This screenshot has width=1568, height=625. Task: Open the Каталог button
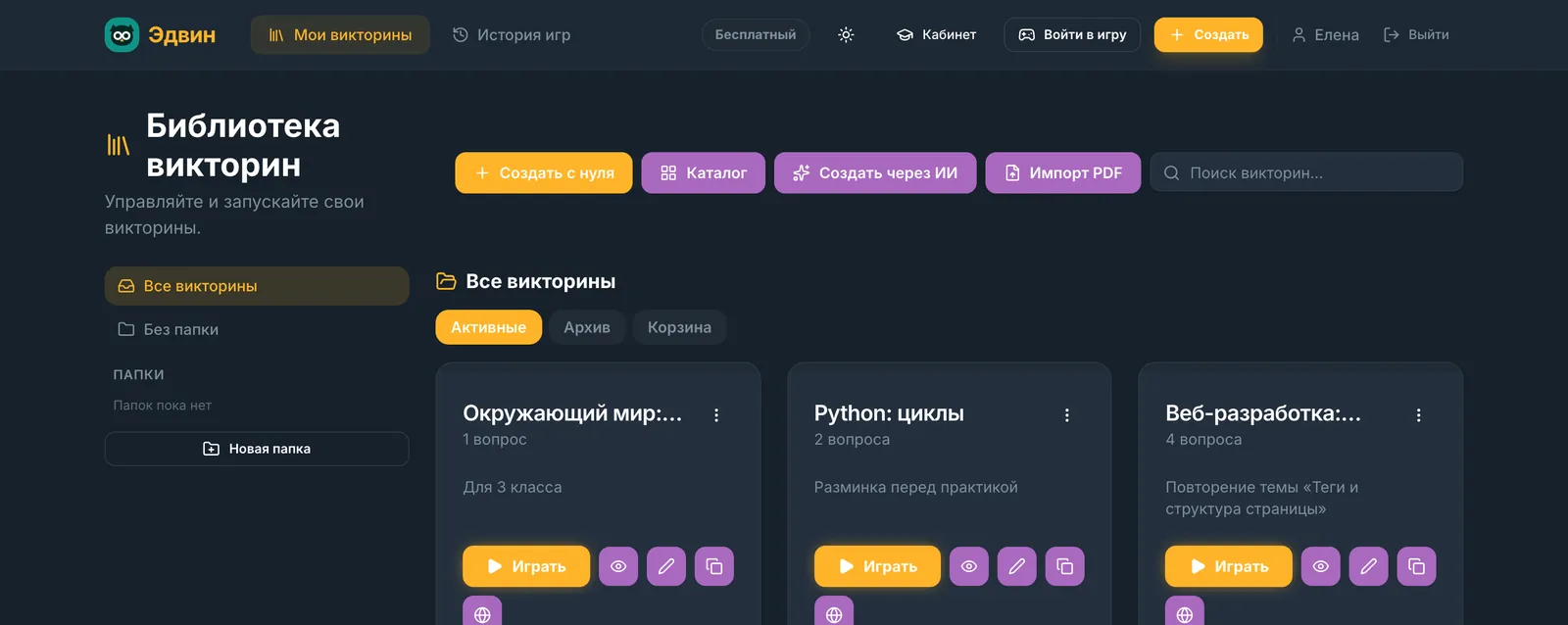704,172
